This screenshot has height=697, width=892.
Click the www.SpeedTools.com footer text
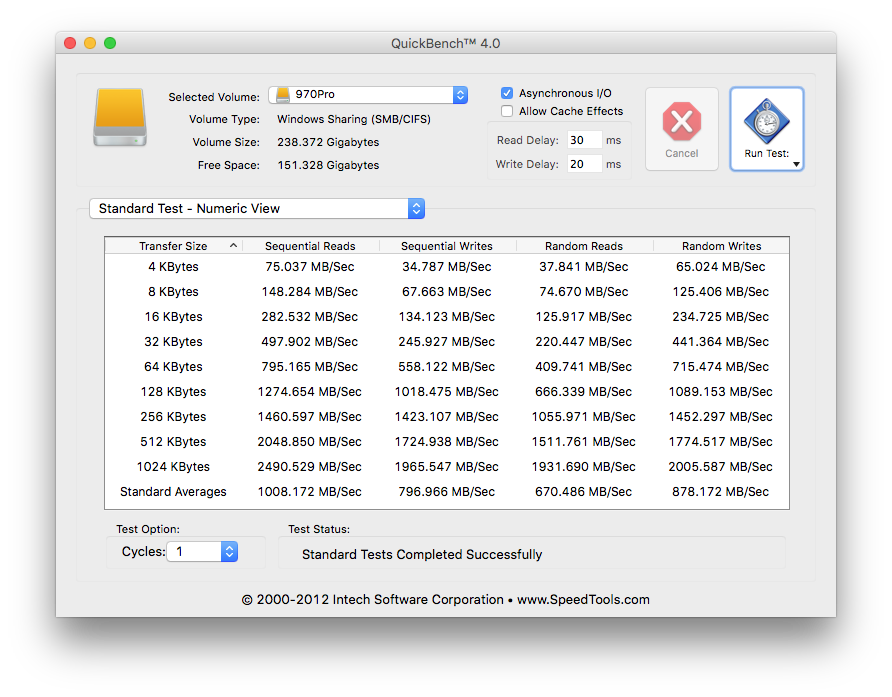click(583, 599)
